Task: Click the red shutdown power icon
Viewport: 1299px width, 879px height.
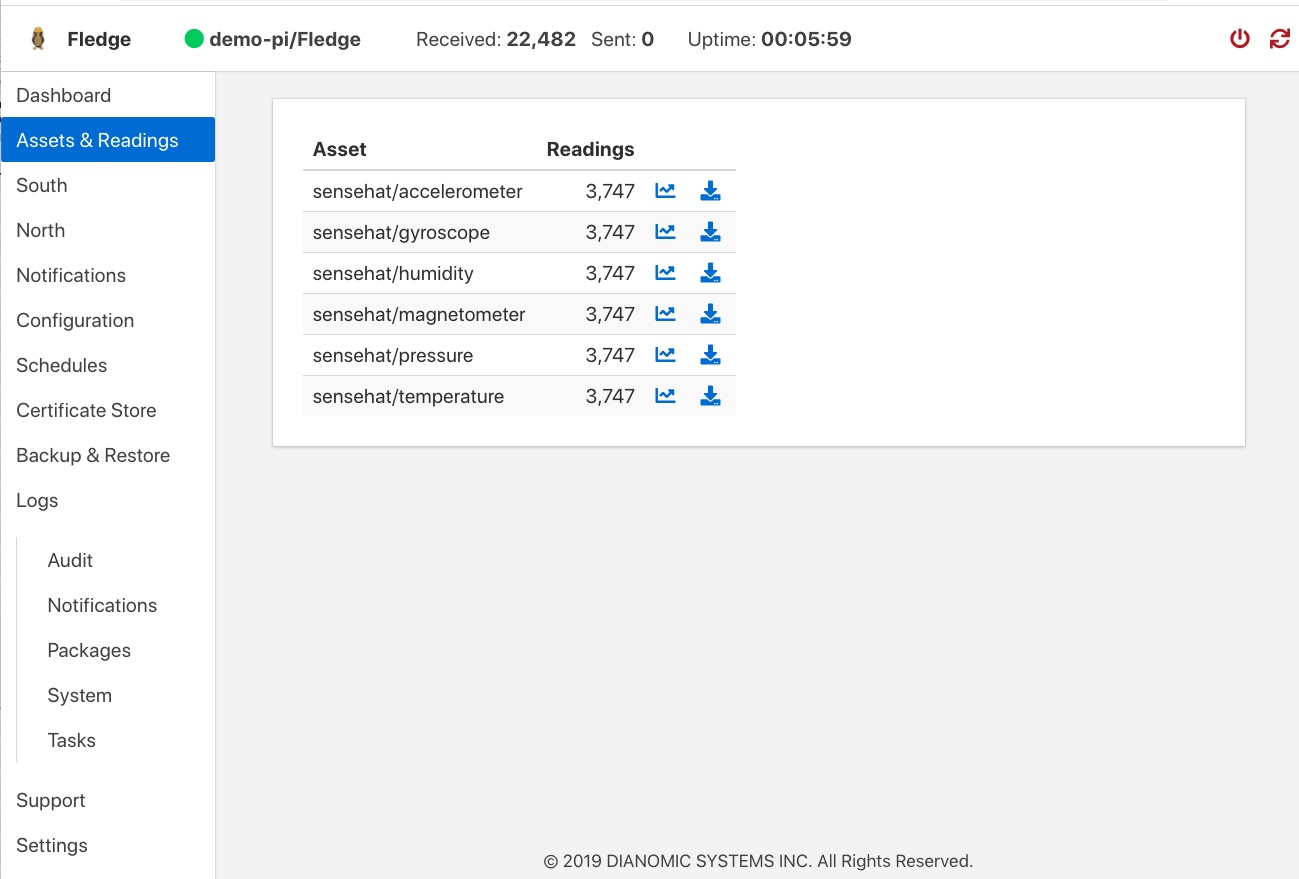Action: click(1240, 39)
